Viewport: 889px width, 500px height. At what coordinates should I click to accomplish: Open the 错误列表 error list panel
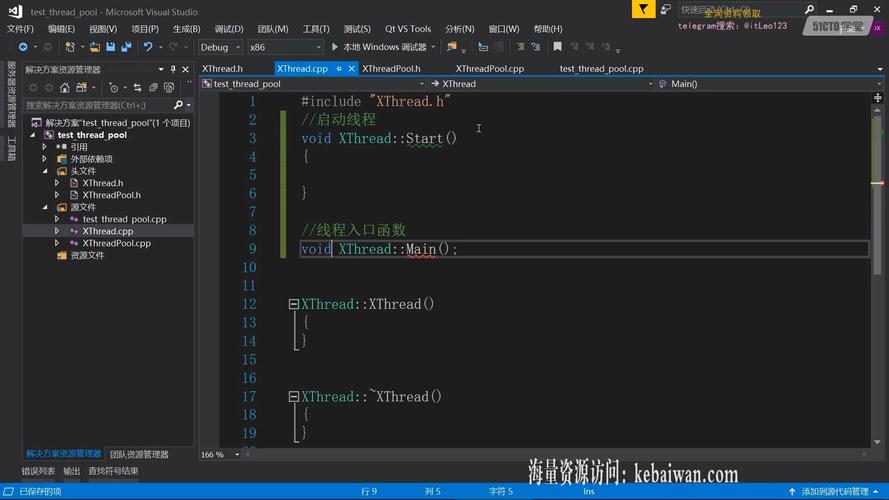point(39,471)
